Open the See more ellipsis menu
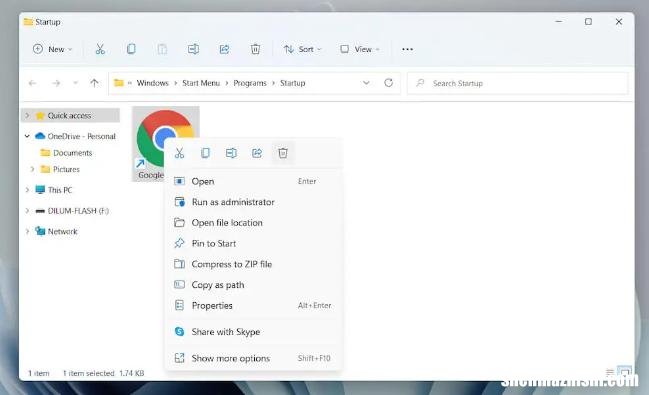The image size is (649, 395). 407,49
